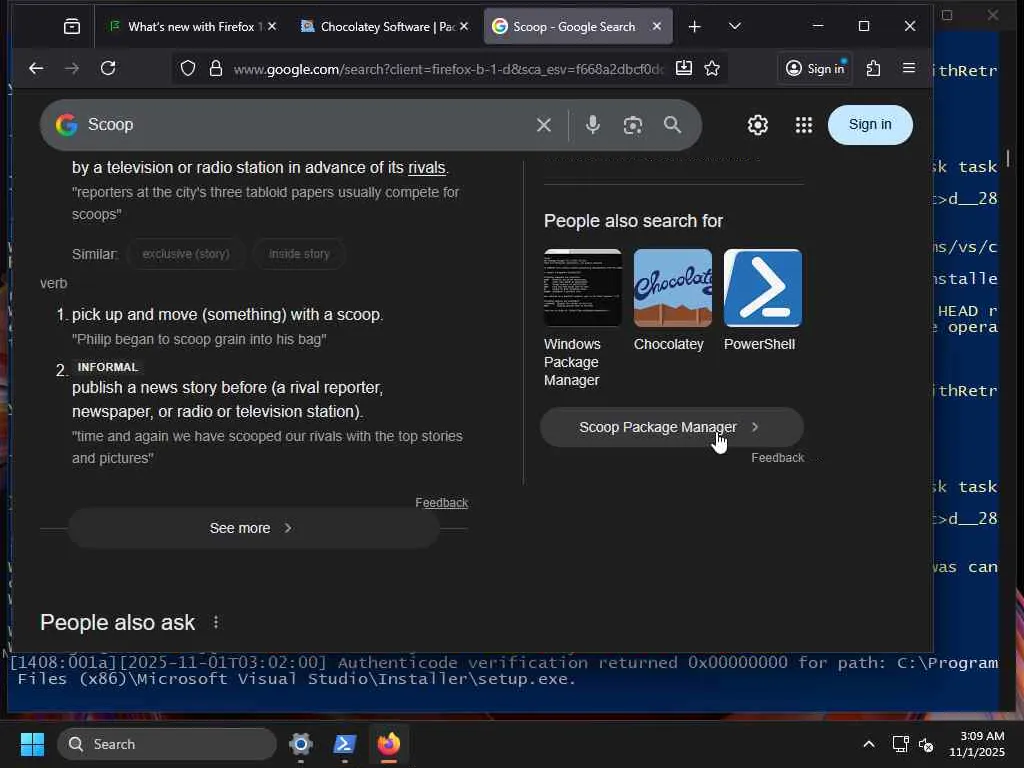1024x768 pixels.
Task: Click the blue Google Sign in button
Action: (x=870, y=125)
